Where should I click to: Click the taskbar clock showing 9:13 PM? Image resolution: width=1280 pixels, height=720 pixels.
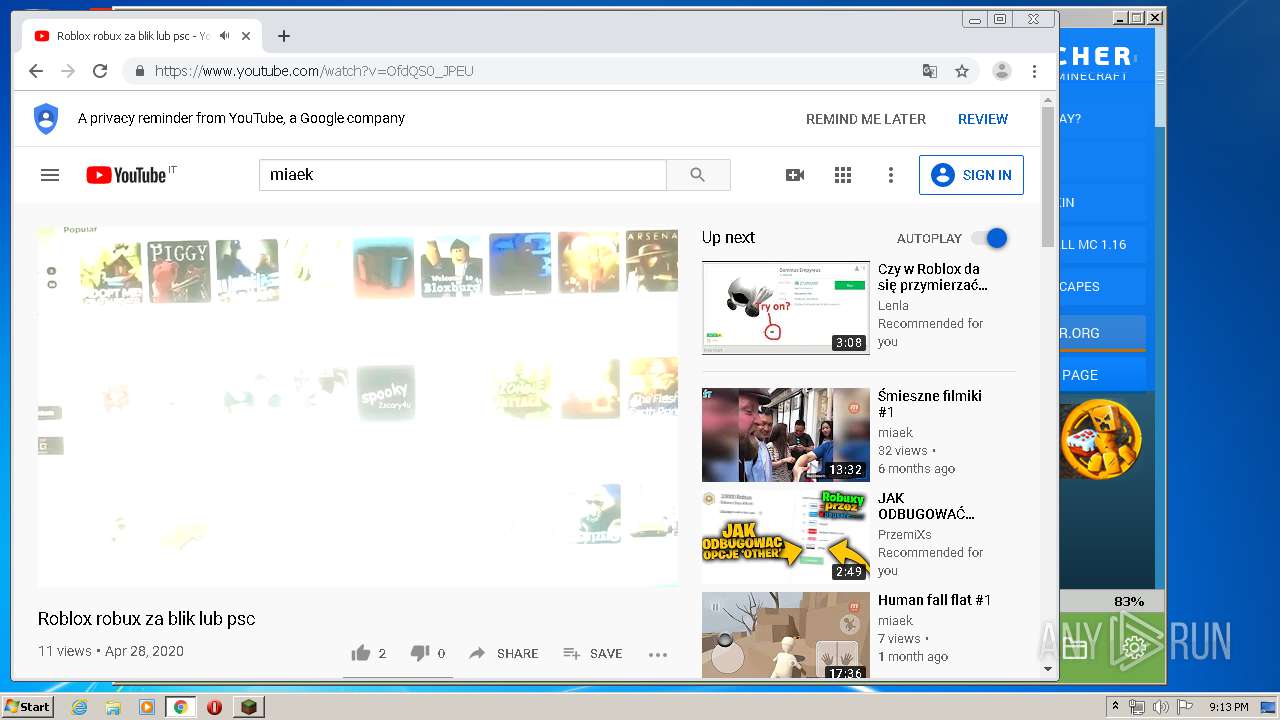1228,707
